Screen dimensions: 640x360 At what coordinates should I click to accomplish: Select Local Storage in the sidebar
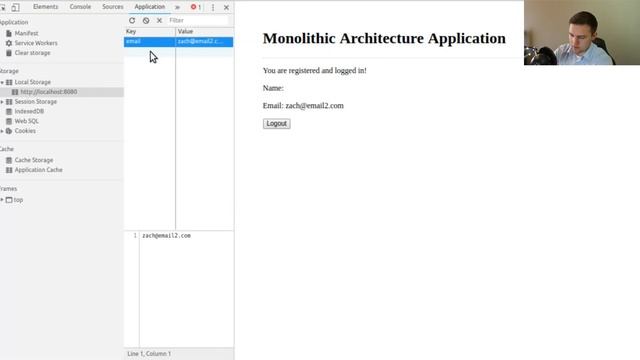[x=33, y=82]
